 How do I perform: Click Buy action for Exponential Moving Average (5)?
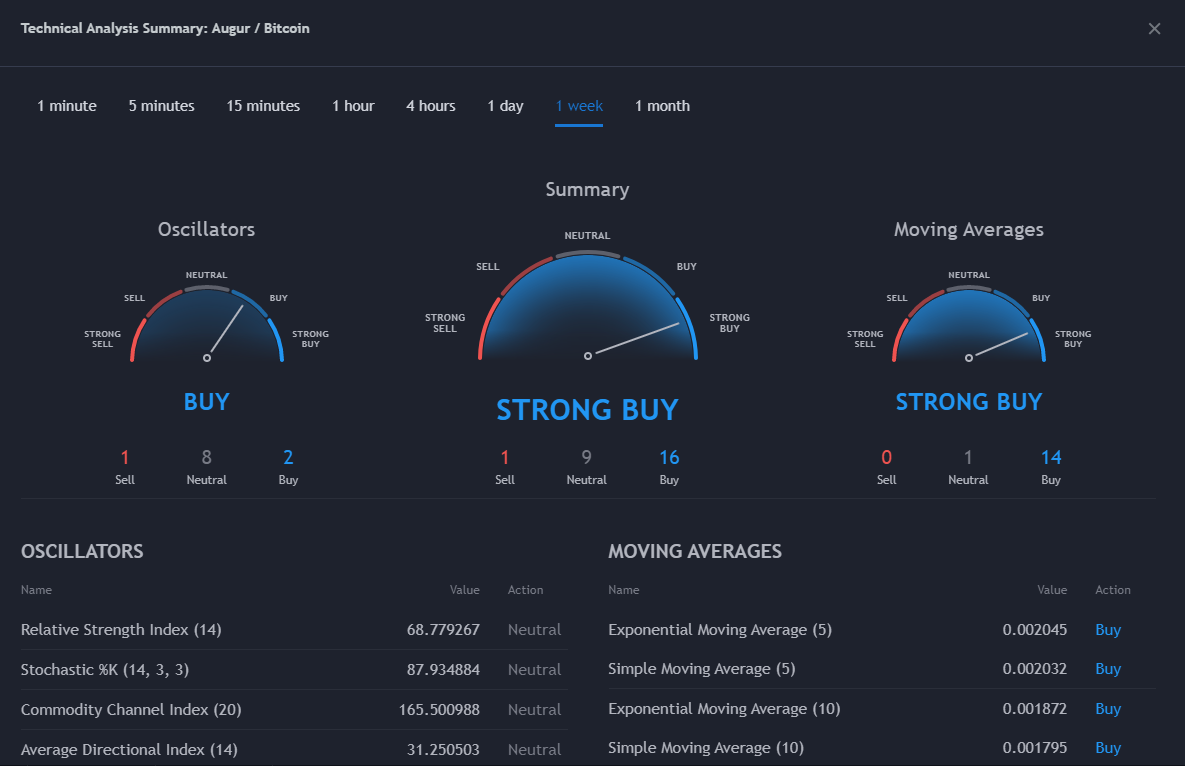[1108, 630]
